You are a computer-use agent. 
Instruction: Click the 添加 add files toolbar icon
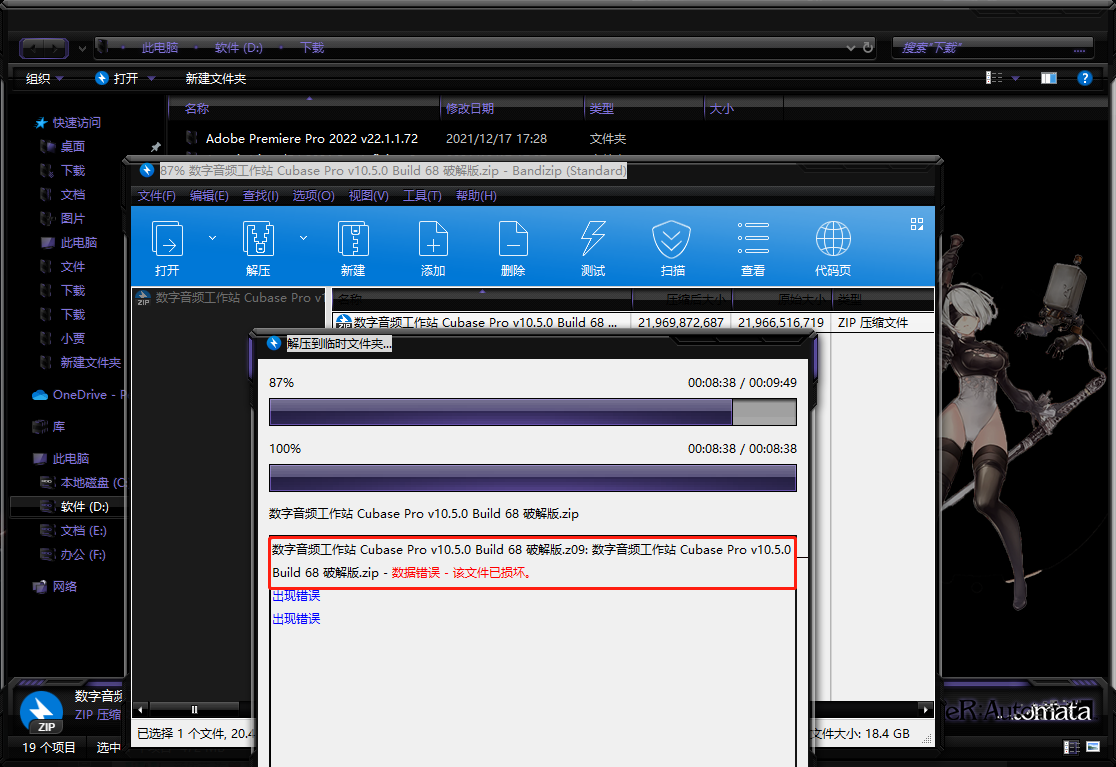click(433, 248)
